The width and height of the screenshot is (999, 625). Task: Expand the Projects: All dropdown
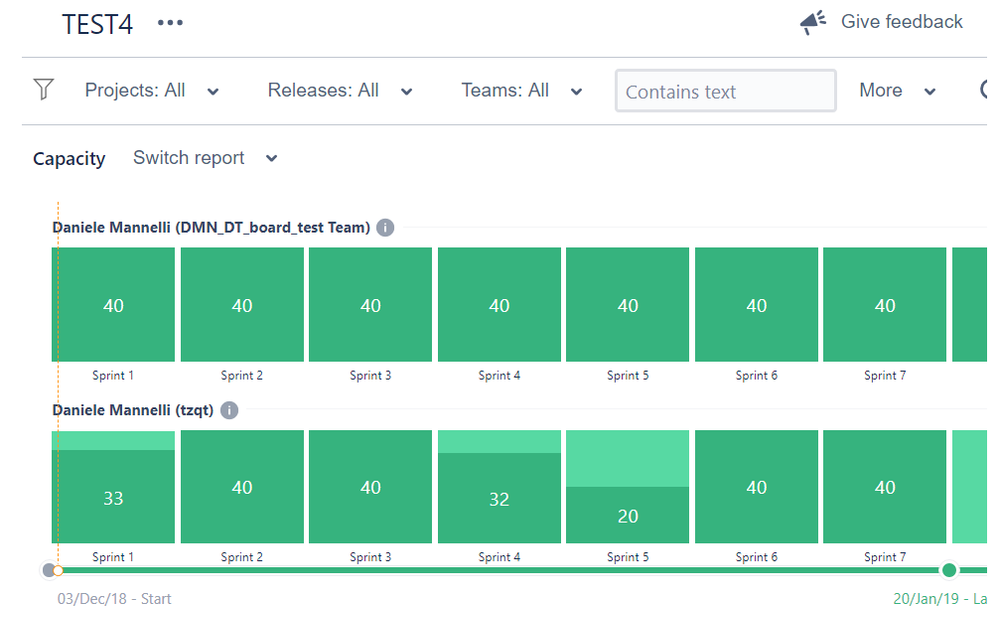(152, 90)
